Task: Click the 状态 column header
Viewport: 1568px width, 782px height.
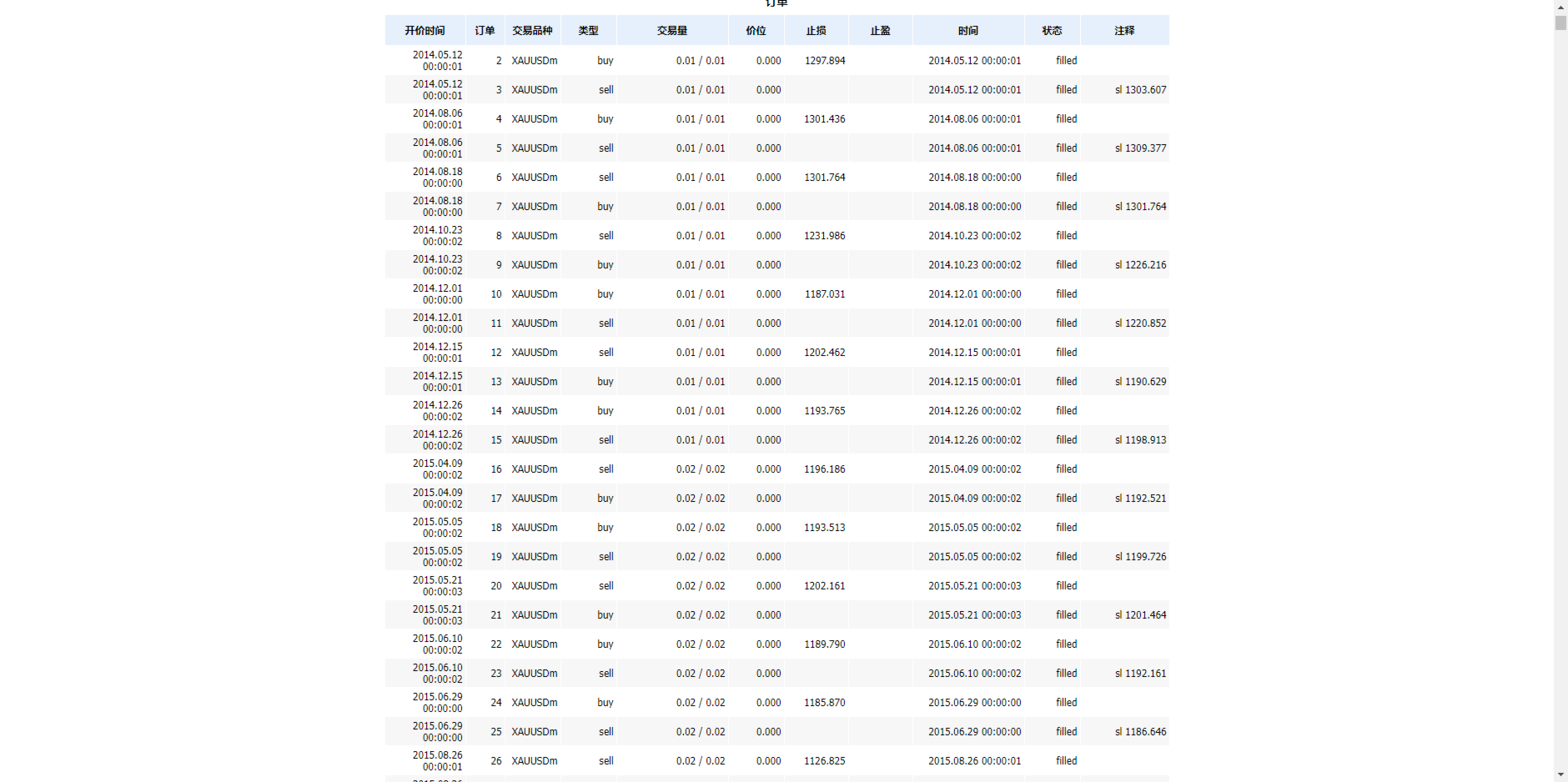Action: 1053,30
